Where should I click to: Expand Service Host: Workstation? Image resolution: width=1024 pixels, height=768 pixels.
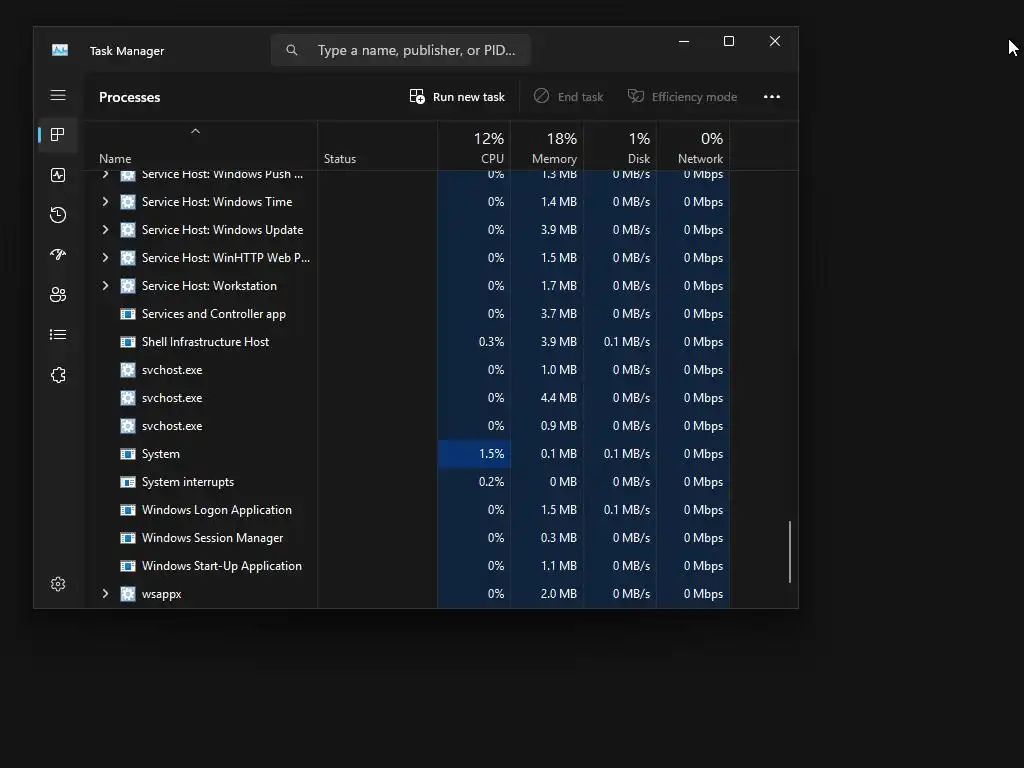point(105,285)
